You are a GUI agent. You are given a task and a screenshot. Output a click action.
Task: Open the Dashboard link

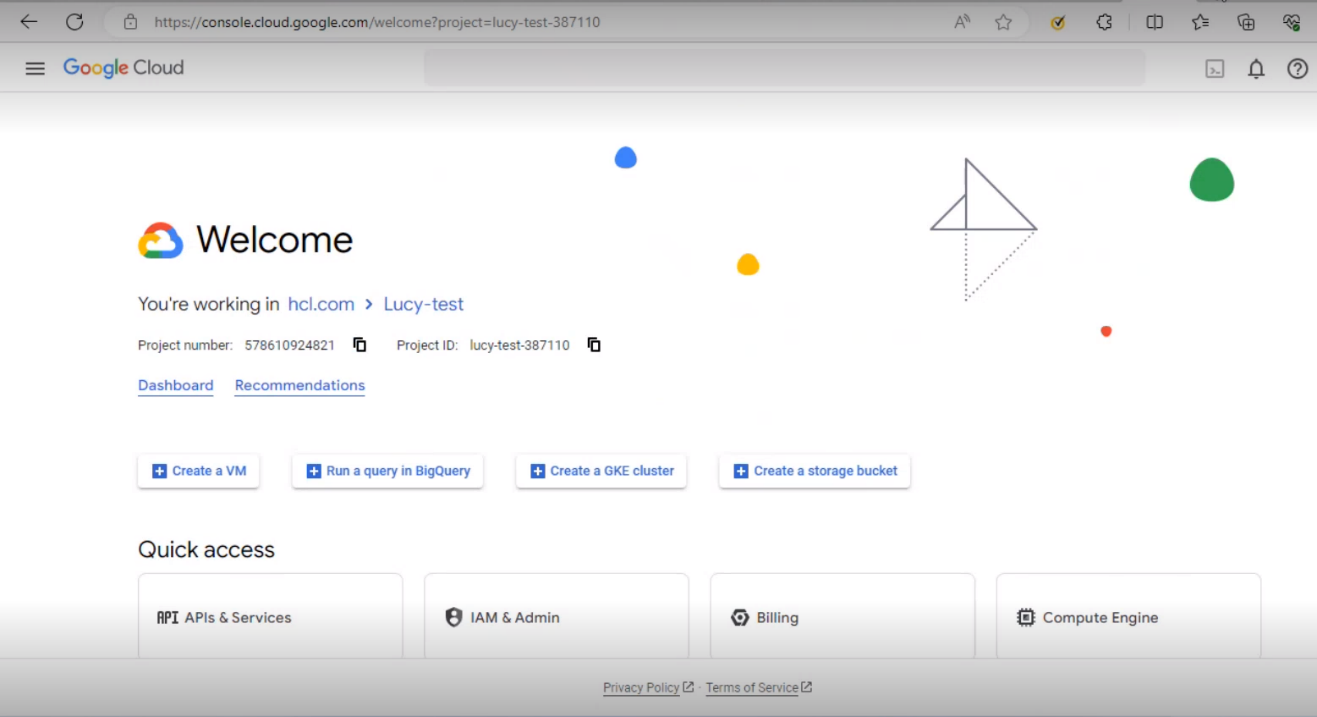(x=176, y=386)
